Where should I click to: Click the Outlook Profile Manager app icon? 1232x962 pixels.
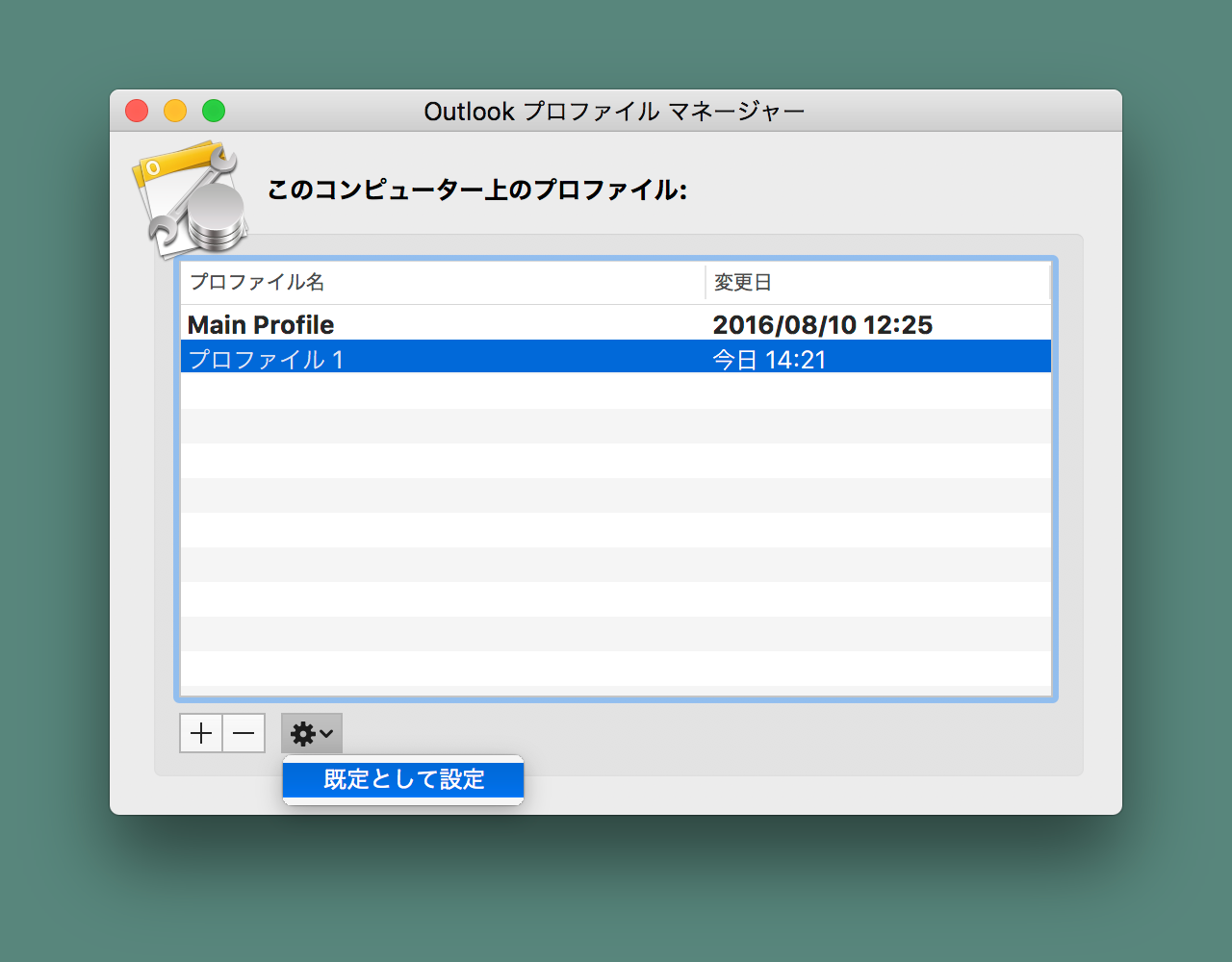[190, 201]
